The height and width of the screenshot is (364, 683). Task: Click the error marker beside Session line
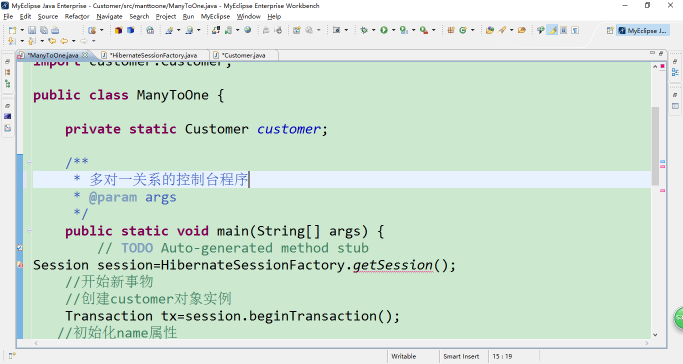pos(20,265)
